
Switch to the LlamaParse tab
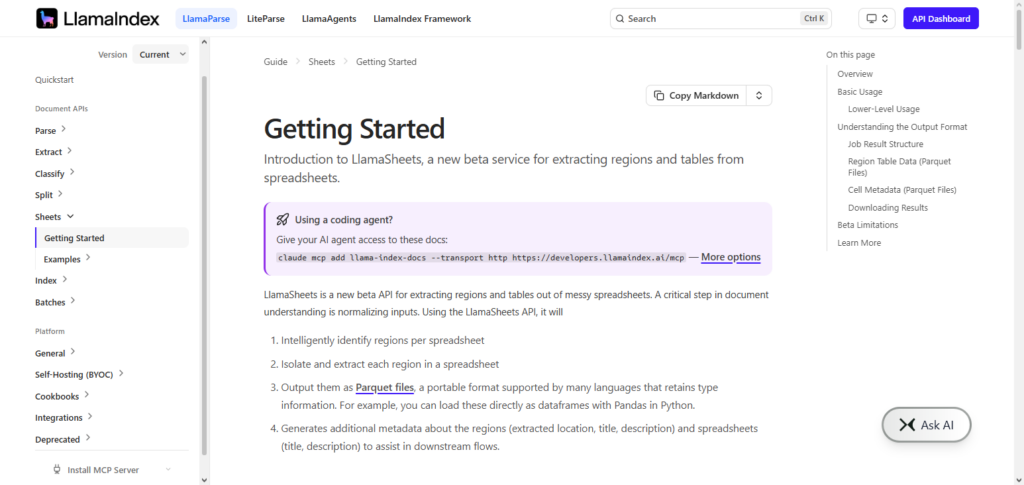206,19
